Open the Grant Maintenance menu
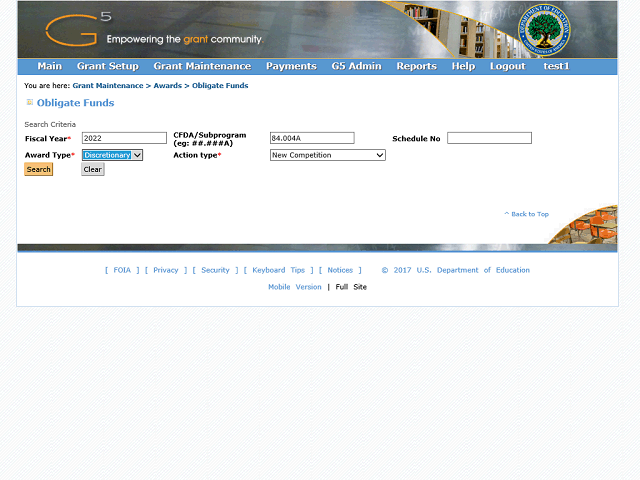The width and height of the screenshot is (640, 480). click(202, 66)
